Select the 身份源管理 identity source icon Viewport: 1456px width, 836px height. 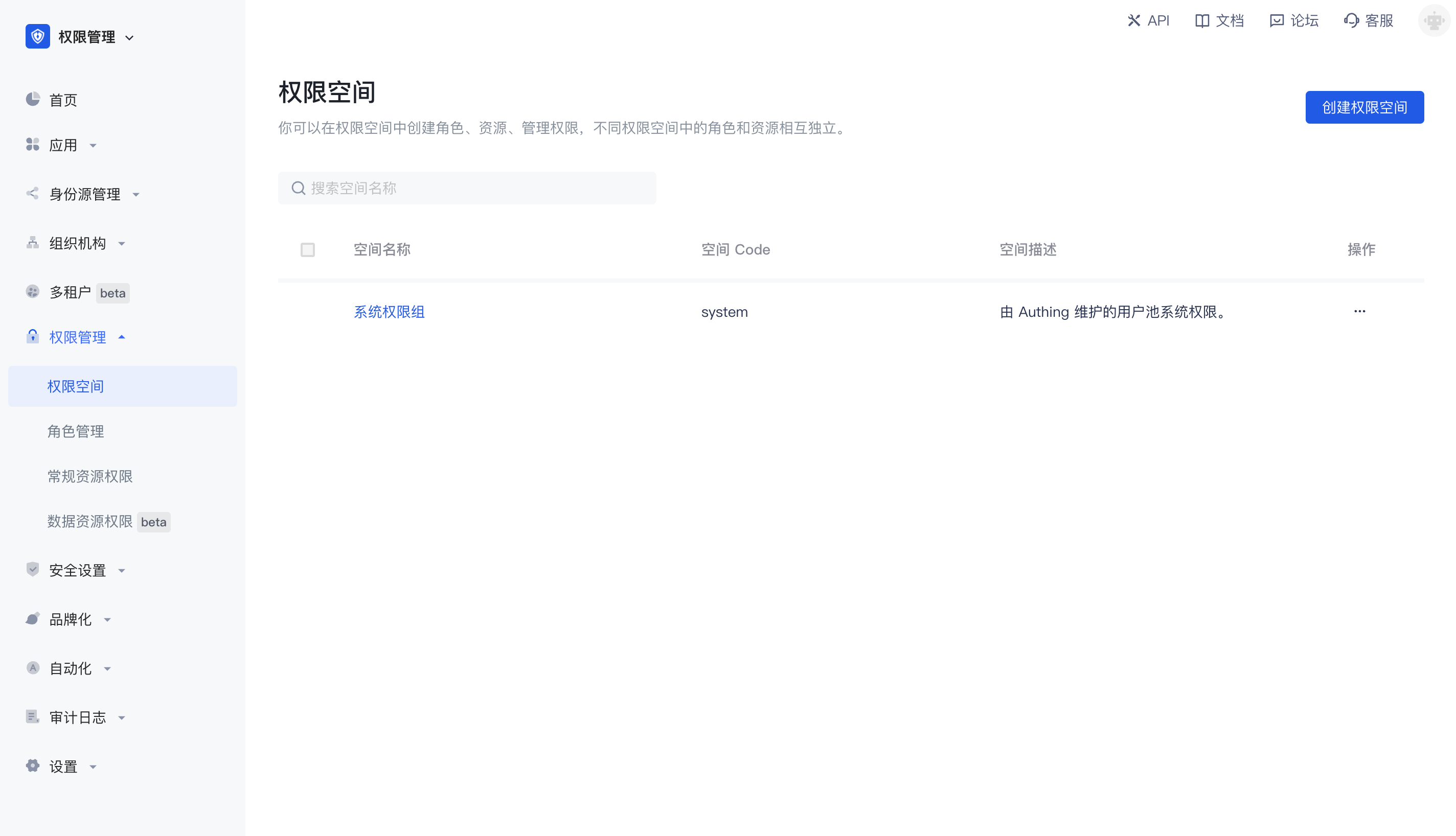coord(33,194)
